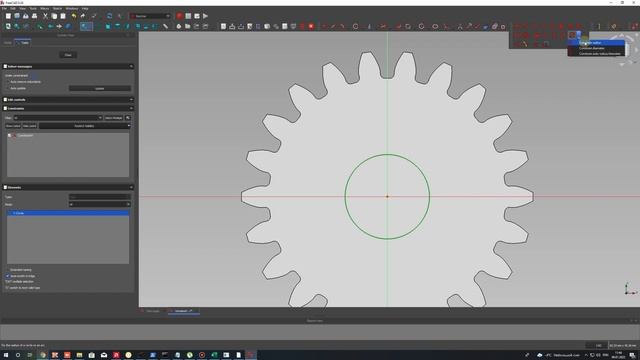The height and width of the screenshot is (360, 640).
Task: Collapse the Constraints section
Action: tap(131, 109)
